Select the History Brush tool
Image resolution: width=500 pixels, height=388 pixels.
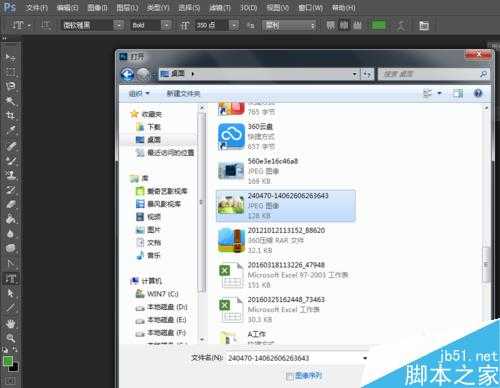click(x=10, y=190)
